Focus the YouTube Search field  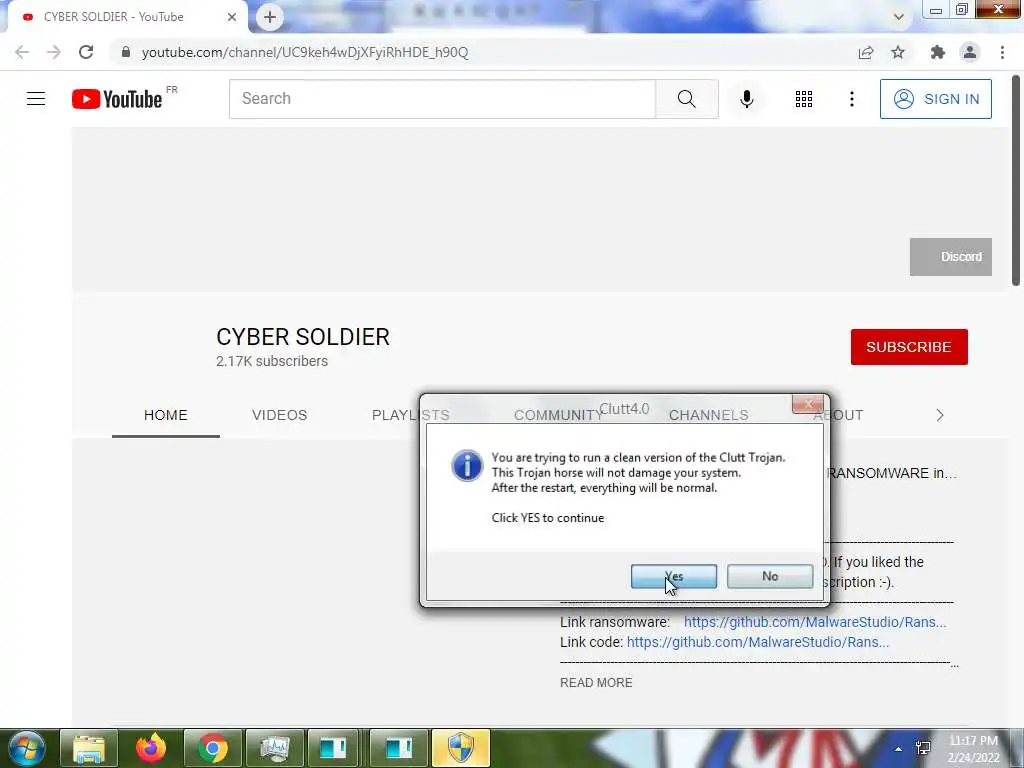[x=442, y=99]
